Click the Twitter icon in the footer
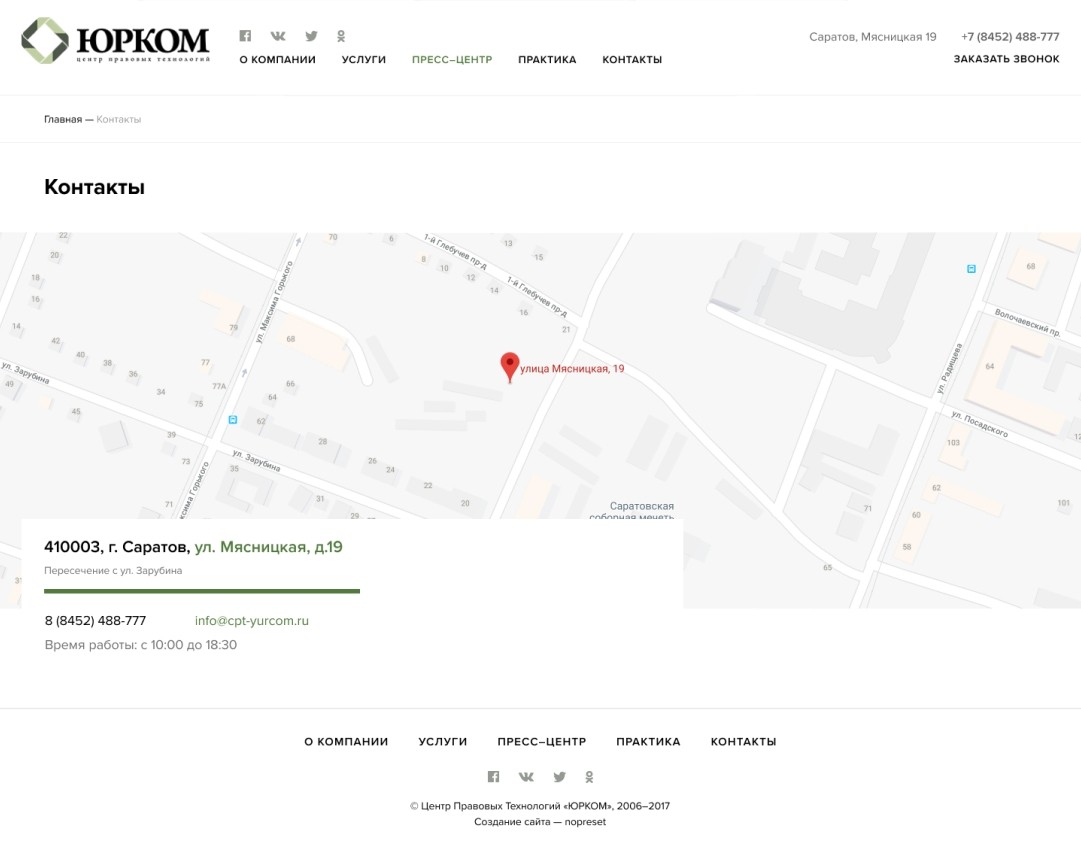This screenshot has width=1081, height=865. tap(559, 777)
